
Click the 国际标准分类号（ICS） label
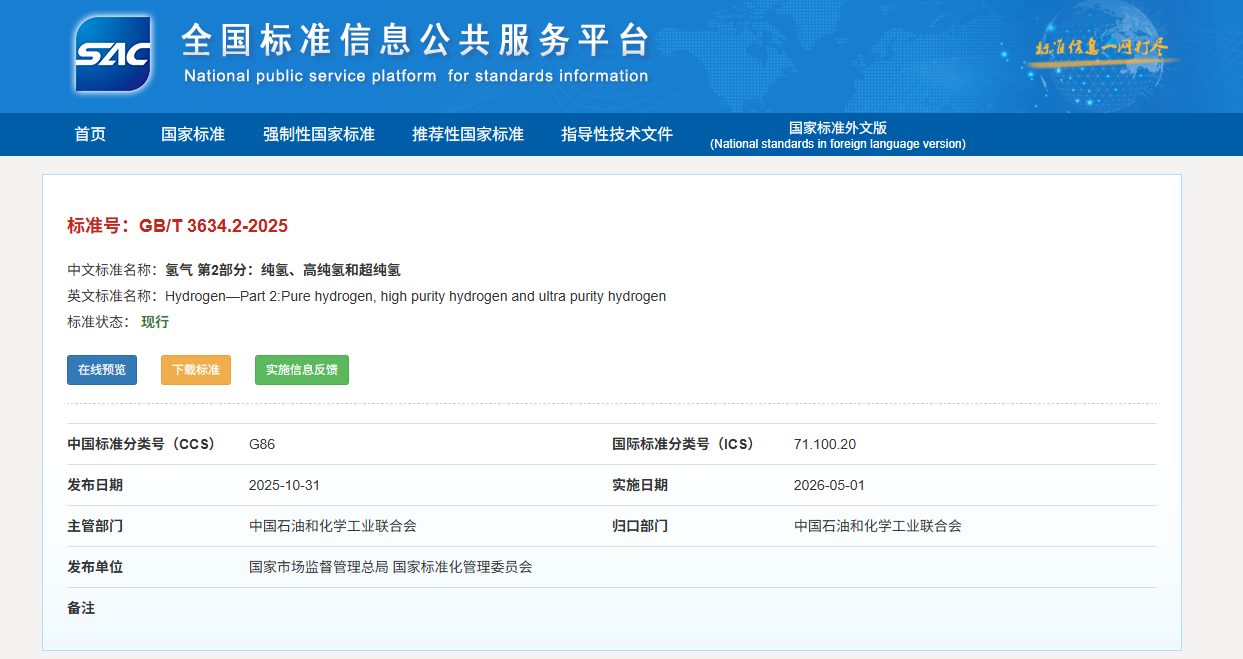[684, 444]
